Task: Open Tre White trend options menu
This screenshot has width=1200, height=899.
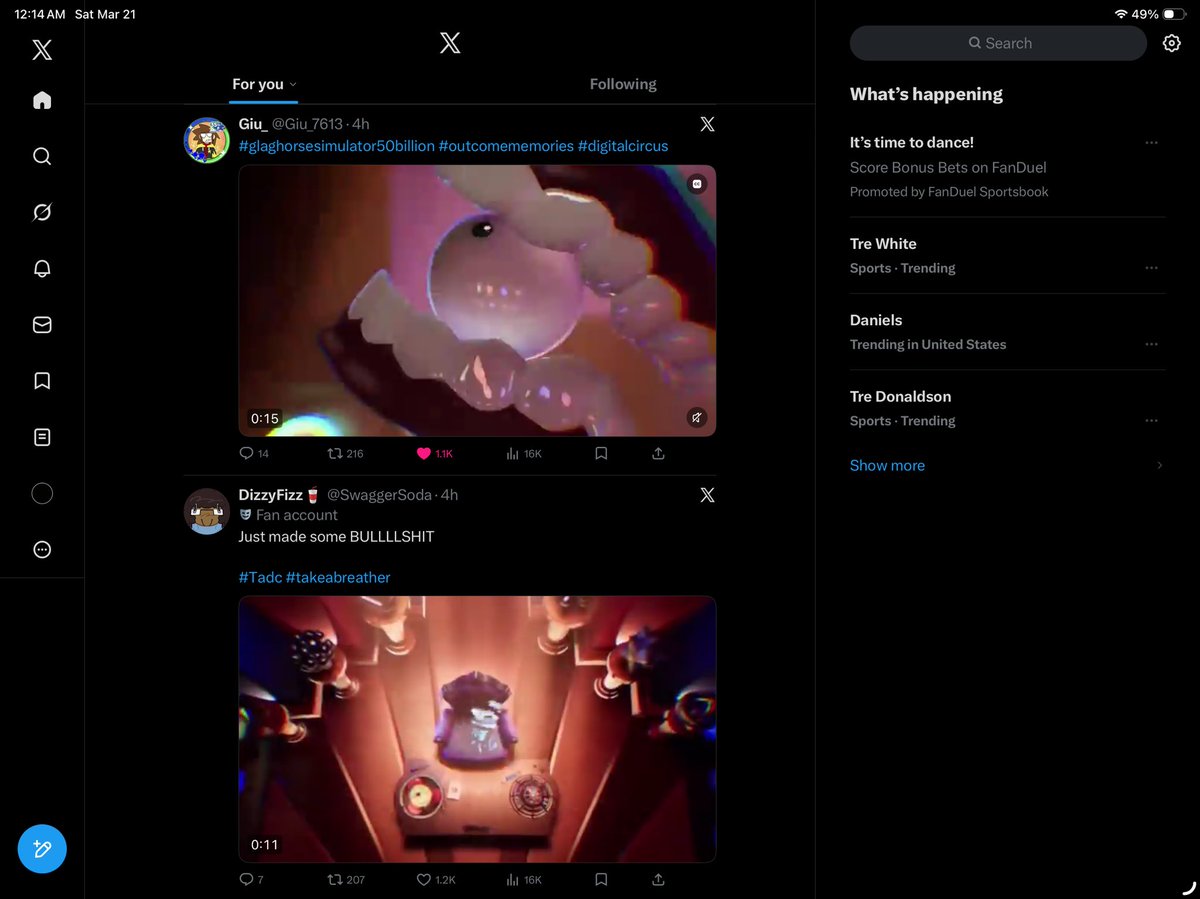Action: click(x=1151, y=268)
